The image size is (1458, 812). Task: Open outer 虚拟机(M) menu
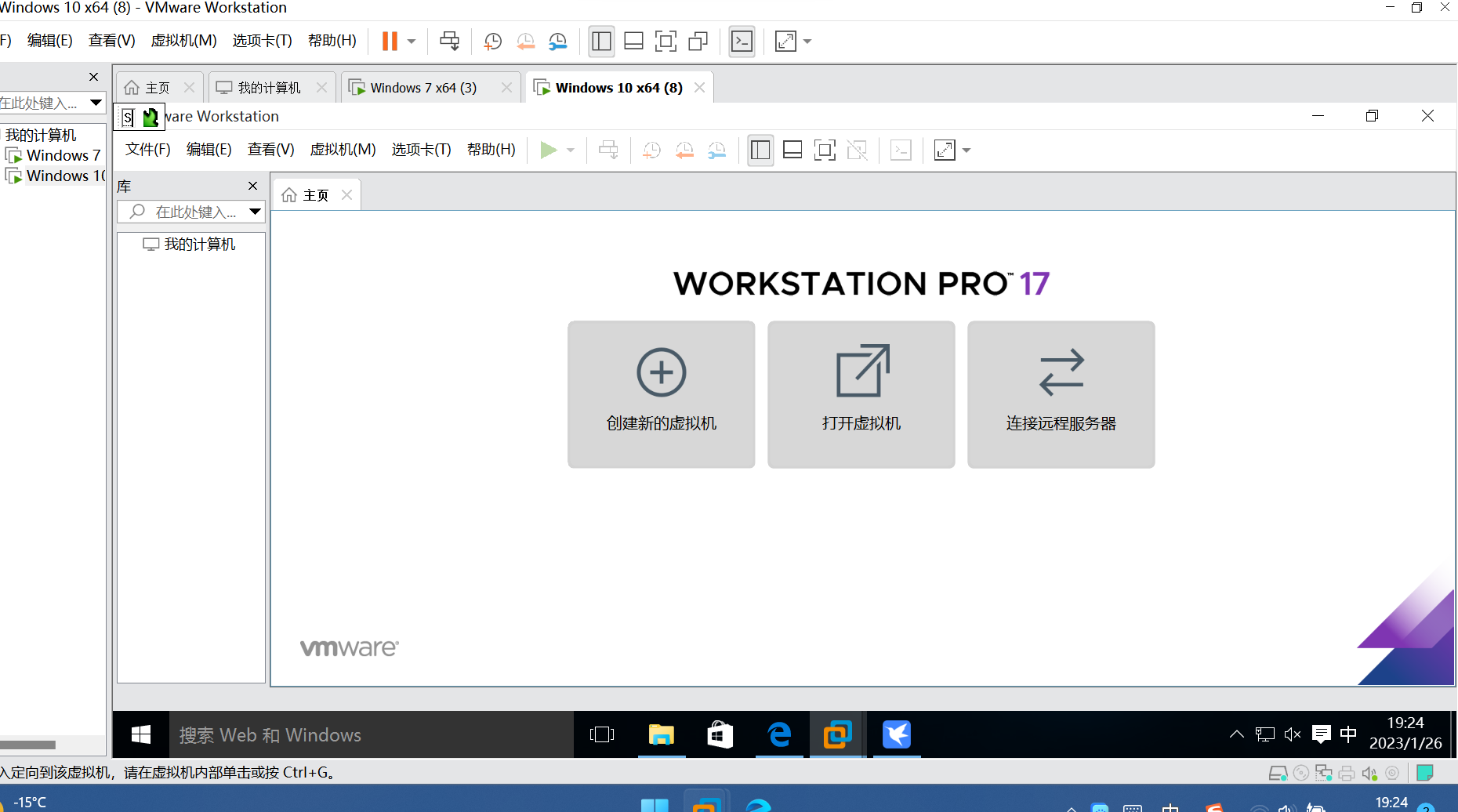tap(183, 40)
